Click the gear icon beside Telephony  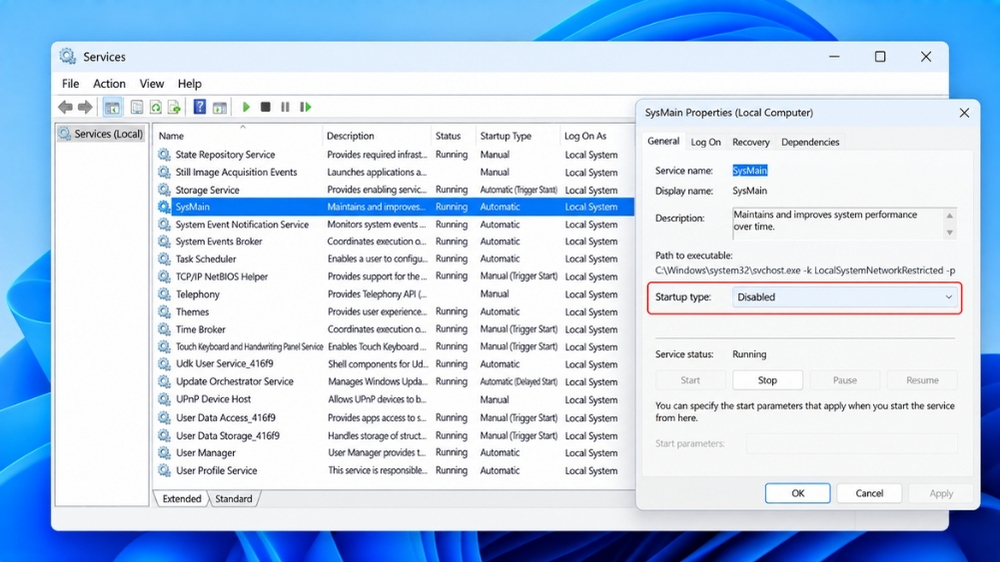[x=165, y=294]
